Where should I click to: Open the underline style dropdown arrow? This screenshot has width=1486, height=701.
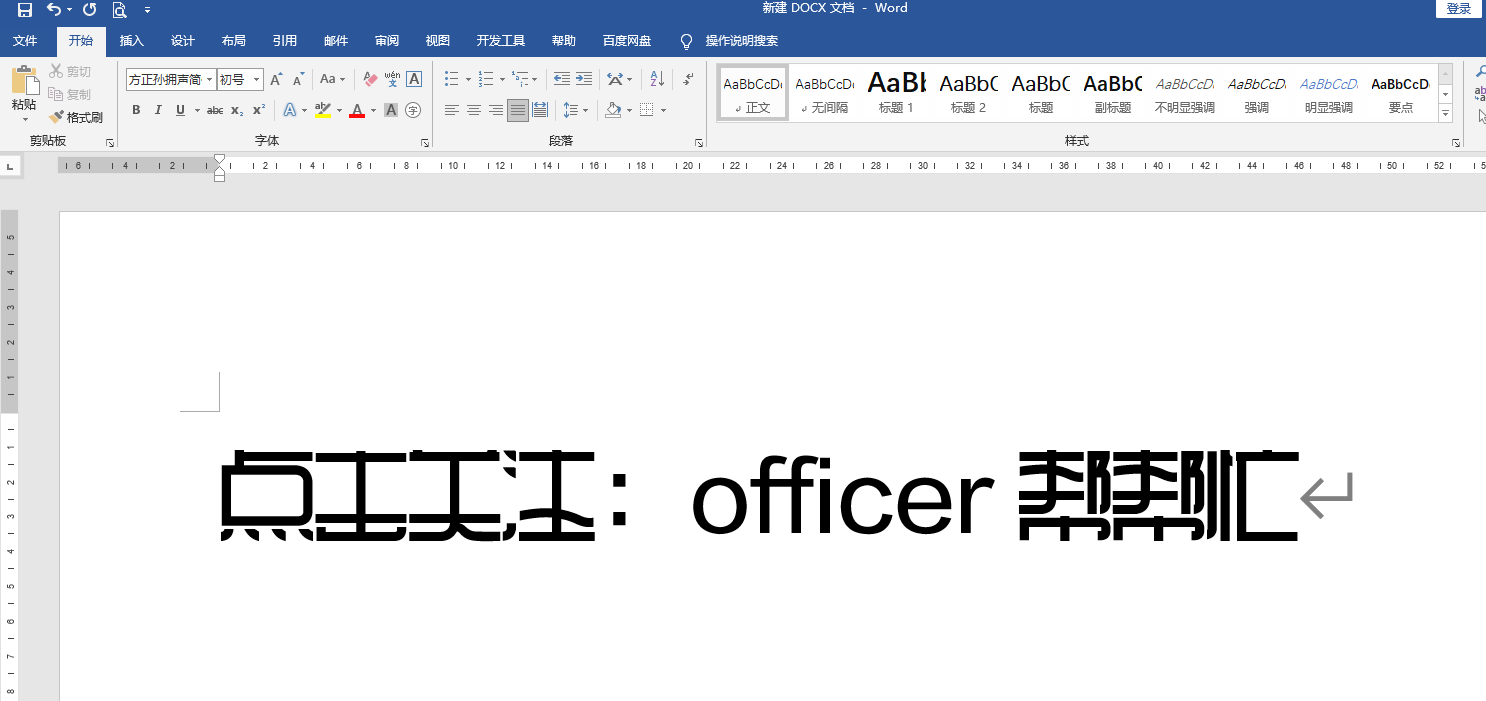tap(197, 110)
